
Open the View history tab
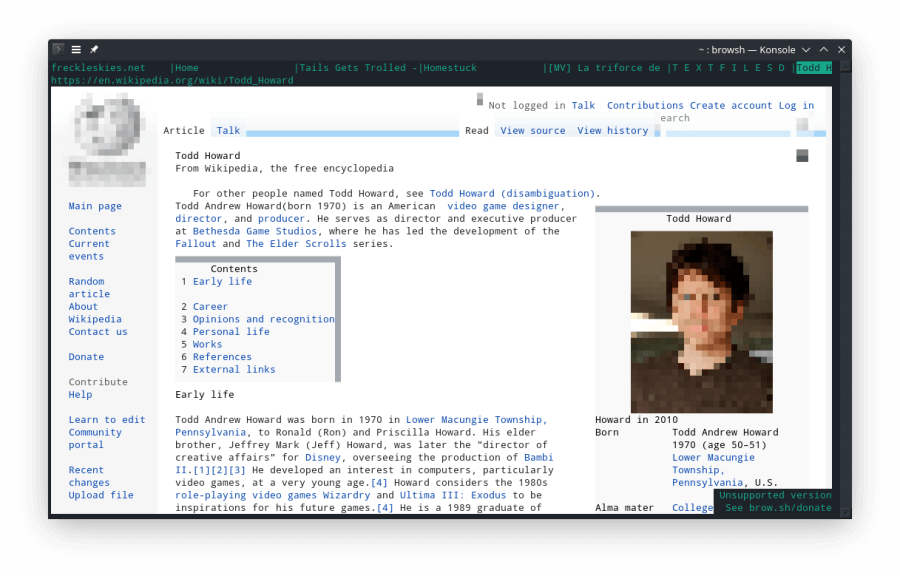[x=612, y=131]
